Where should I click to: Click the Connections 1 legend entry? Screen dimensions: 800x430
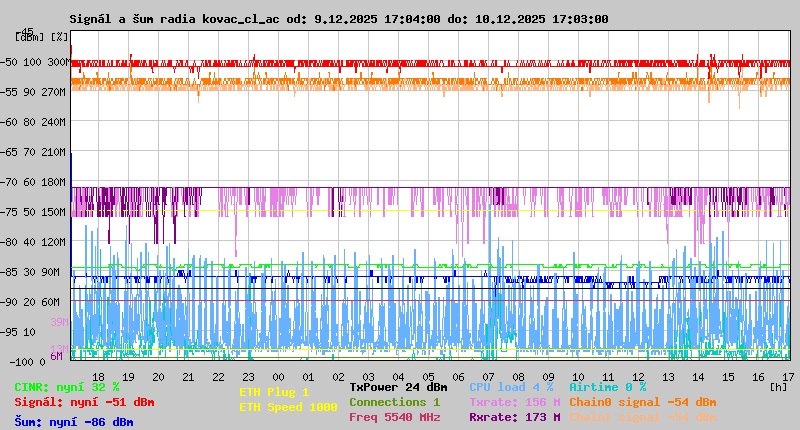tap(394, 402)
